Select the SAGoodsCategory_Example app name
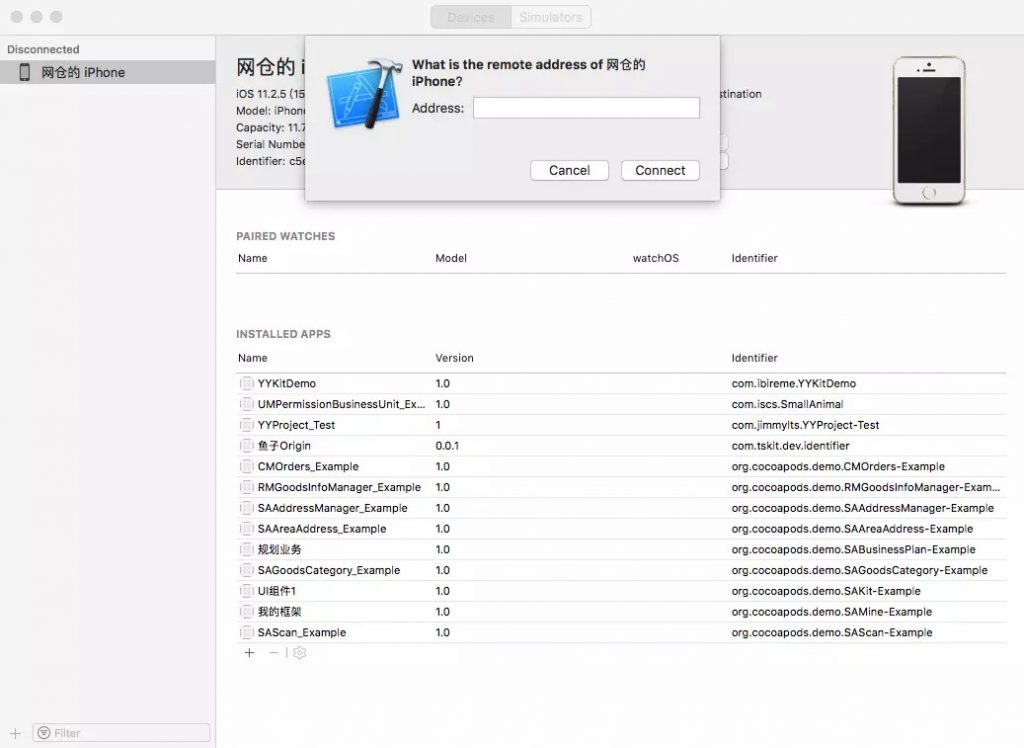The width and height of the screenshot is (1024, 748). [x=328, y=570]
